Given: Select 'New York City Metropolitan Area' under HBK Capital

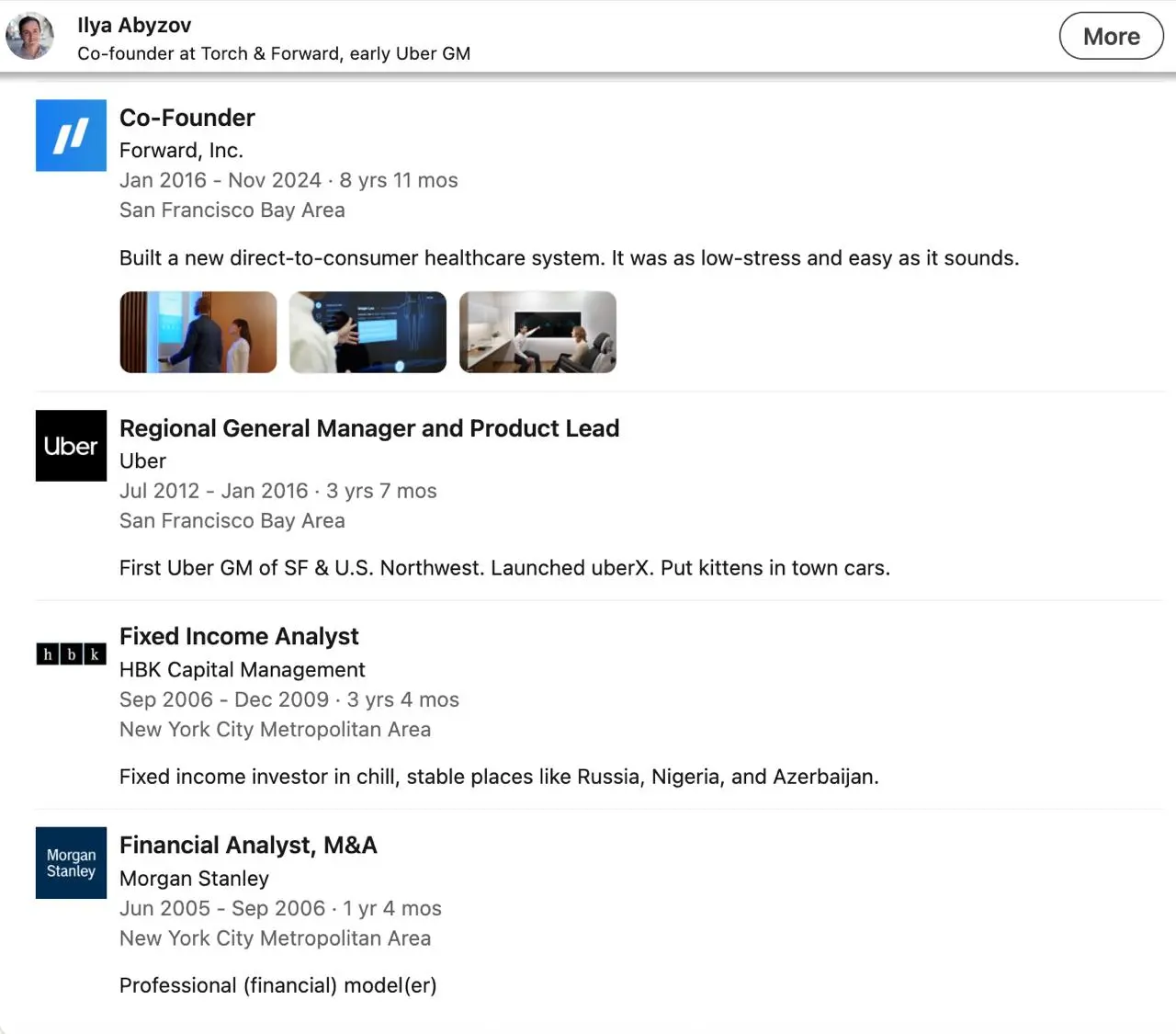Looking at the screenshot, I should (275, 729).
